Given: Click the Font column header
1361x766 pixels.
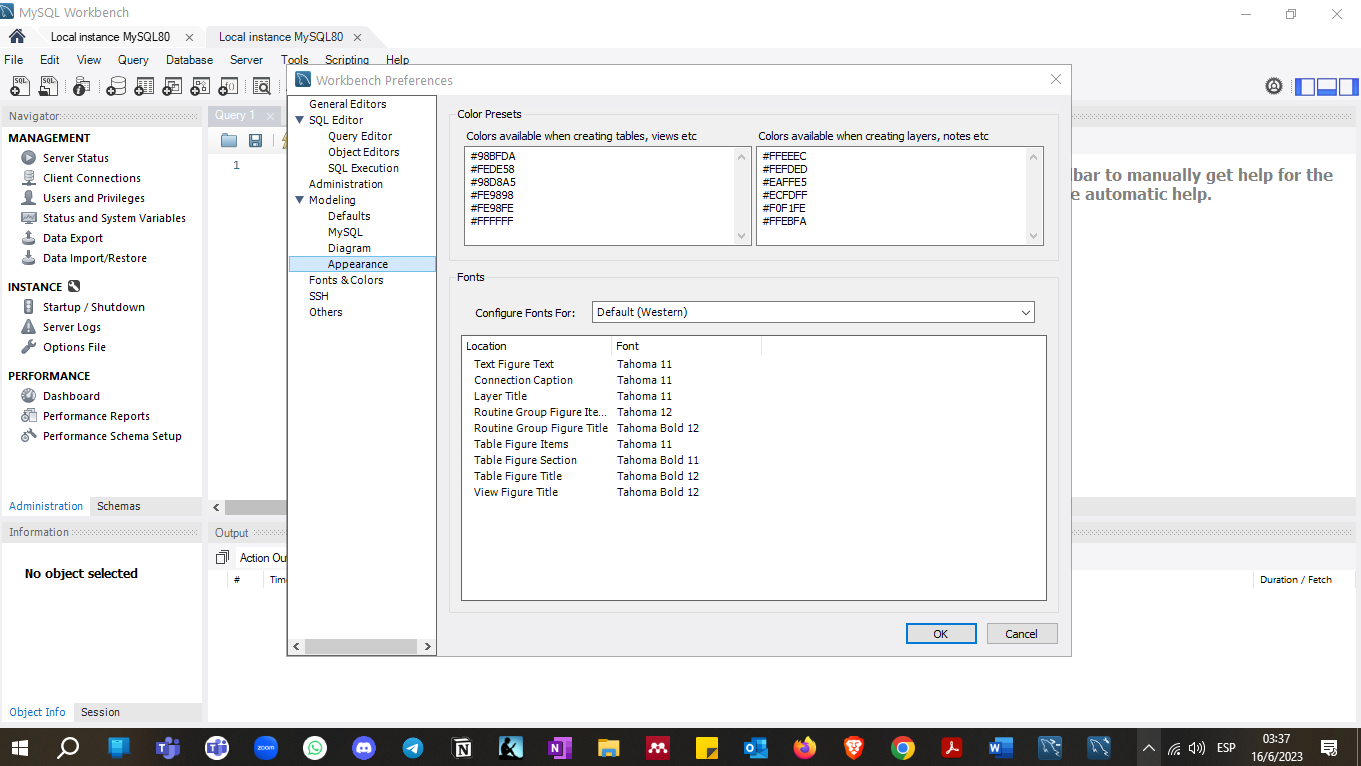Looking at the screenshot, I should coord(687,346).
